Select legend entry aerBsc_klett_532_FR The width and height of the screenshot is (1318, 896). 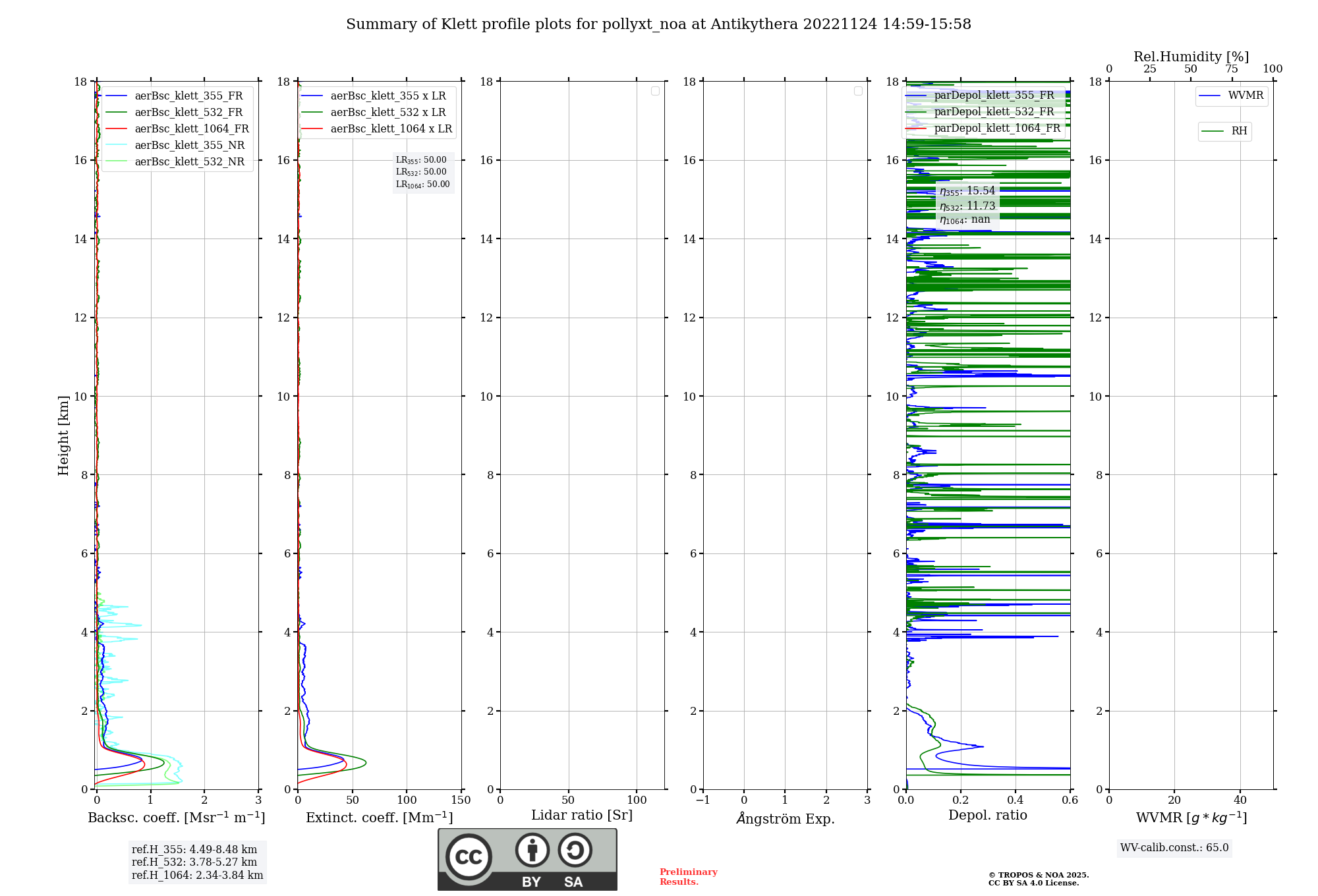pos(177,112)
